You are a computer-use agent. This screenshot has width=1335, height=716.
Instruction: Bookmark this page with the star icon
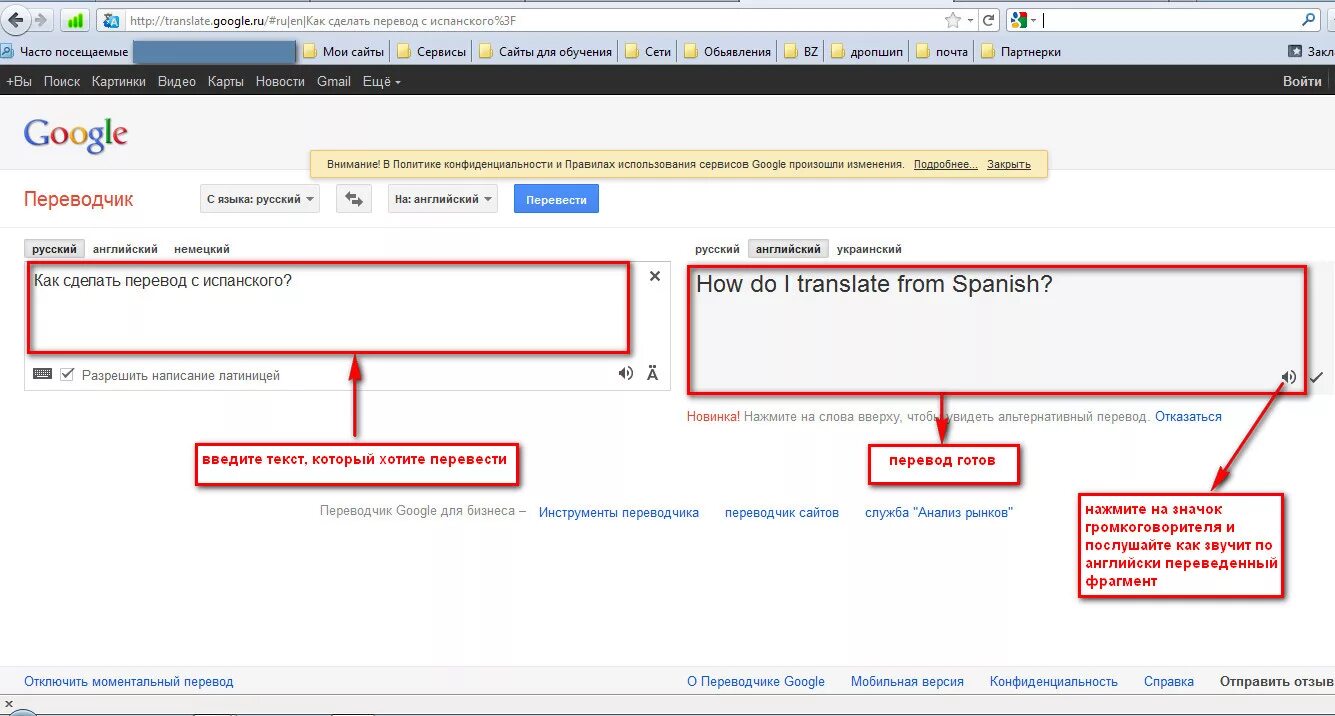point(953,20)
